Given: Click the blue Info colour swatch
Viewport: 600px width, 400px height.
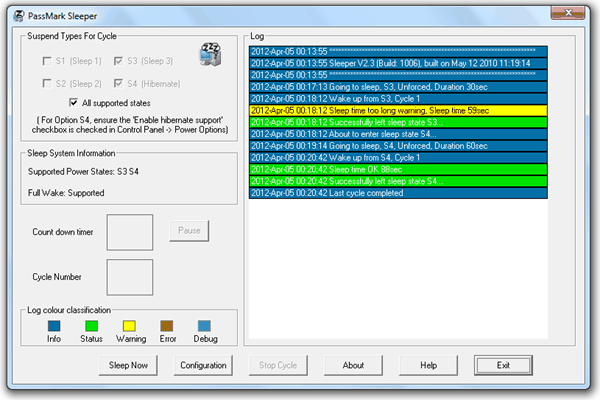Looking at the screenshot, I should tap(54, 326).
